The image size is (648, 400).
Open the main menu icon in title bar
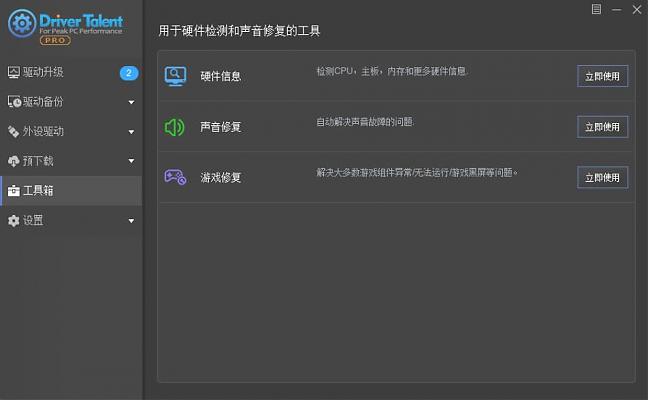(x=596, y=9)
